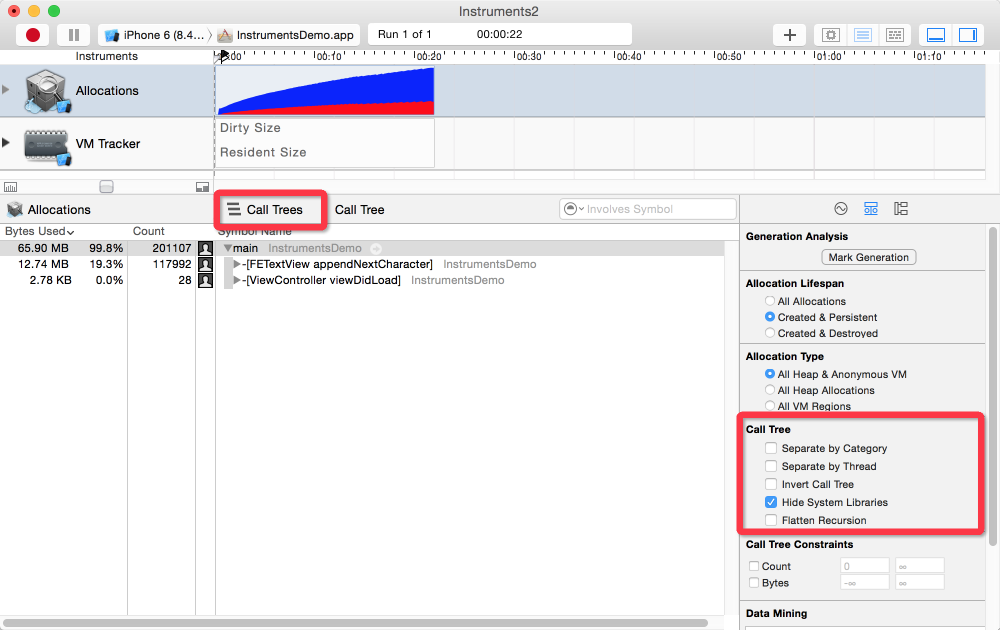
Task: Expand the FETextView appendNextCharacter row
Action: click(238, 264)
